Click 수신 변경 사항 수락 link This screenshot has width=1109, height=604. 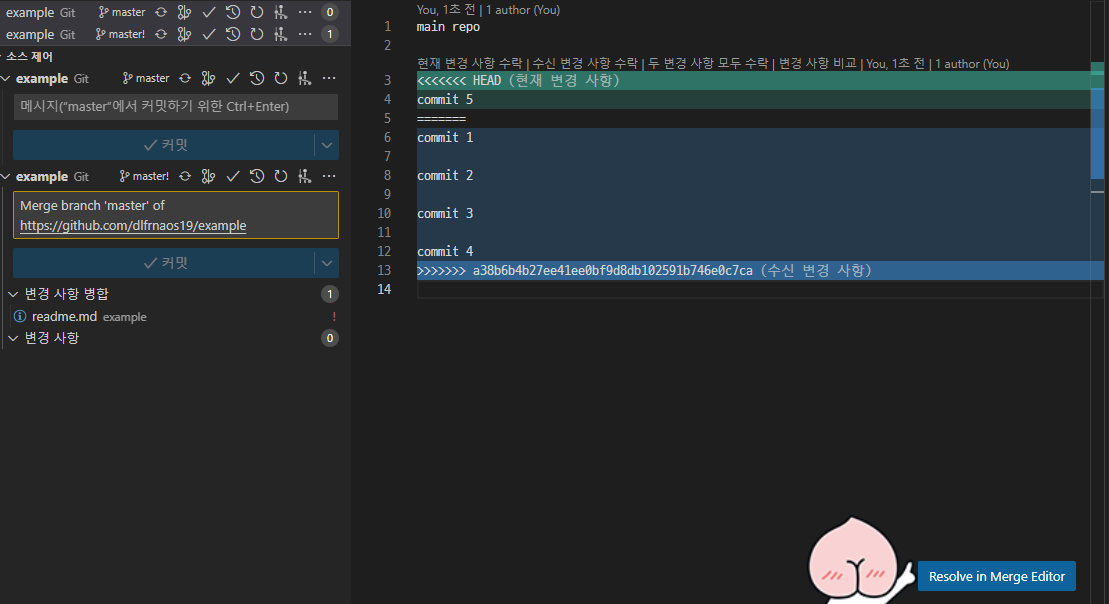(586, 64)
